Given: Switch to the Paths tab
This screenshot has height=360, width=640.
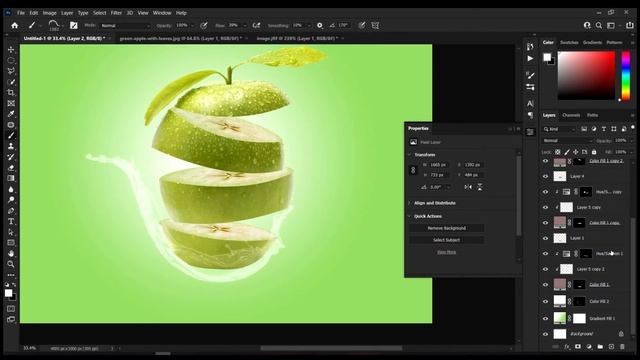Looking at the screenshot, I should pyautogui.click(x=592, y=115).
